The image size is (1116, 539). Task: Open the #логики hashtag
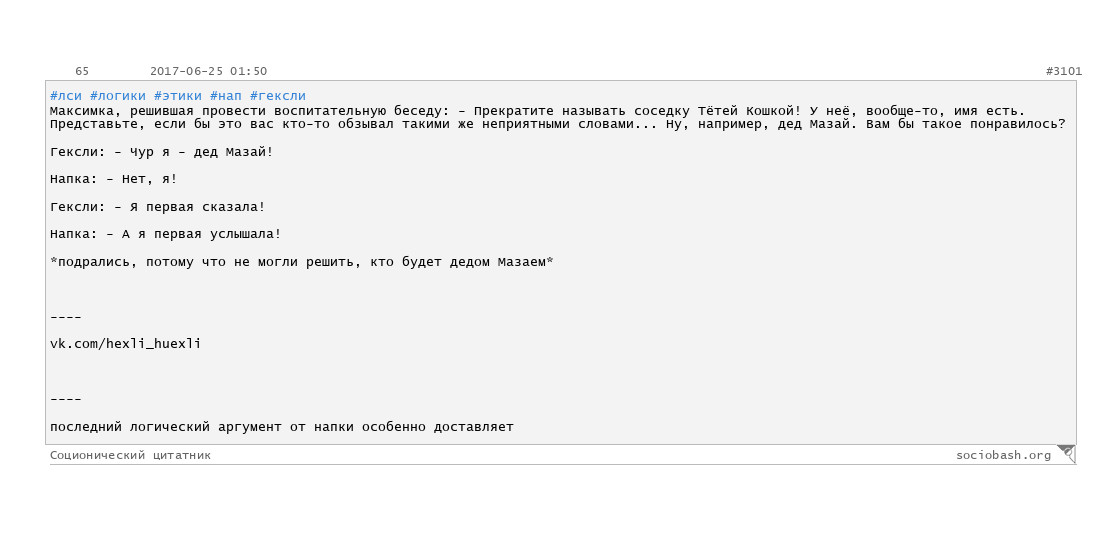(118, 96)
